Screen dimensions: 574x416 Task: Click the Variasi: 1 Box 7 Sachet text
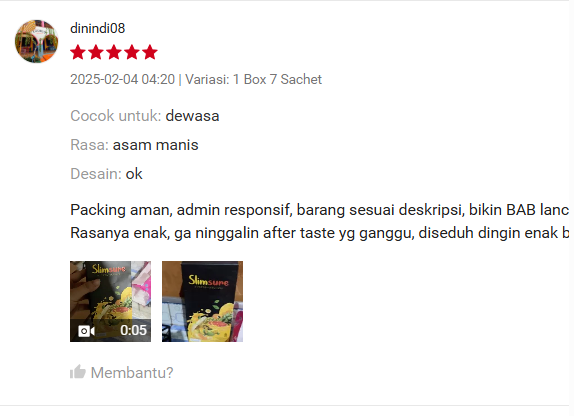pos(253,79)
